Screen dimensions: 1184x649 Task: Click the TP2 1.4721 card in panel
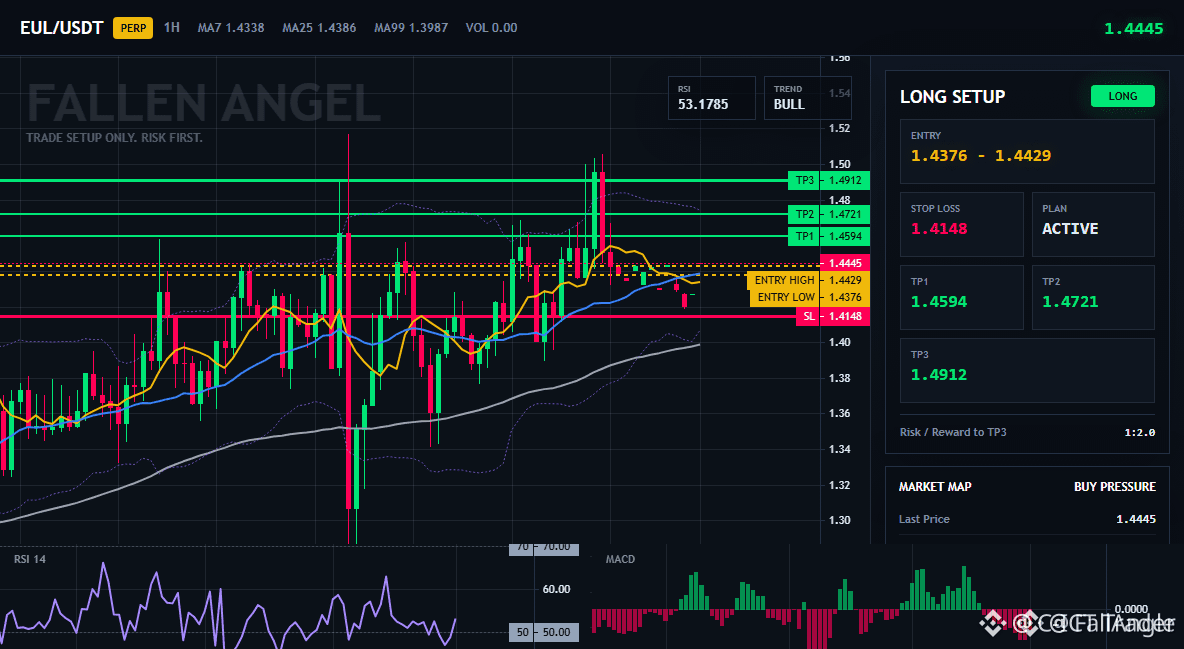click(1093, 297)
